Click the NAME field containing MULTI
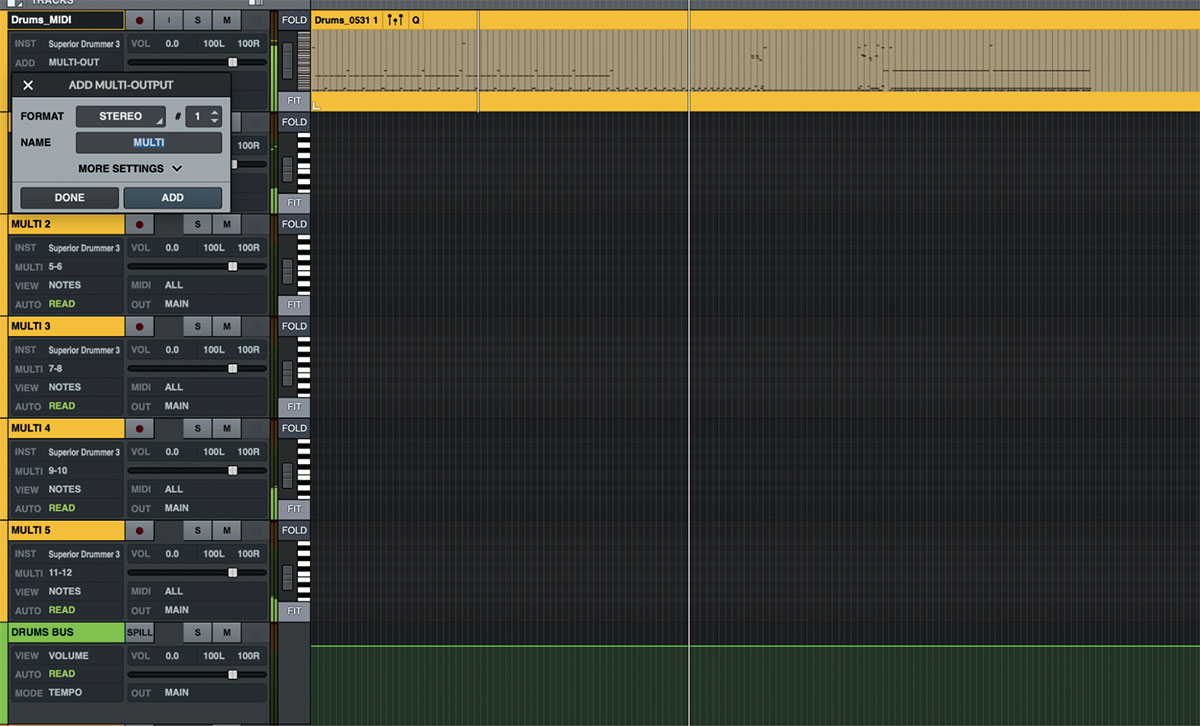This screenshot has width=1200, height=726. click(x=149, y=143)
